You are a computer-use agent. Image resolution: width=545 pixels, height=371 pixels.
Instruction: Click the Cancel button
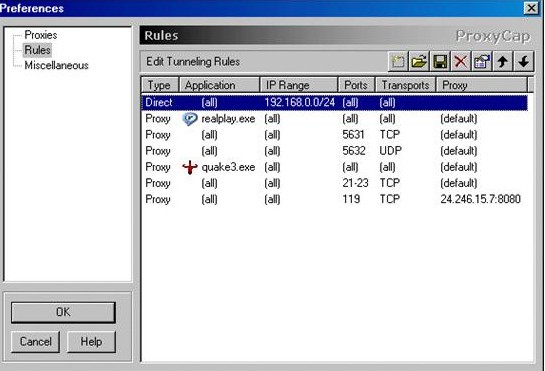point(35,341)
